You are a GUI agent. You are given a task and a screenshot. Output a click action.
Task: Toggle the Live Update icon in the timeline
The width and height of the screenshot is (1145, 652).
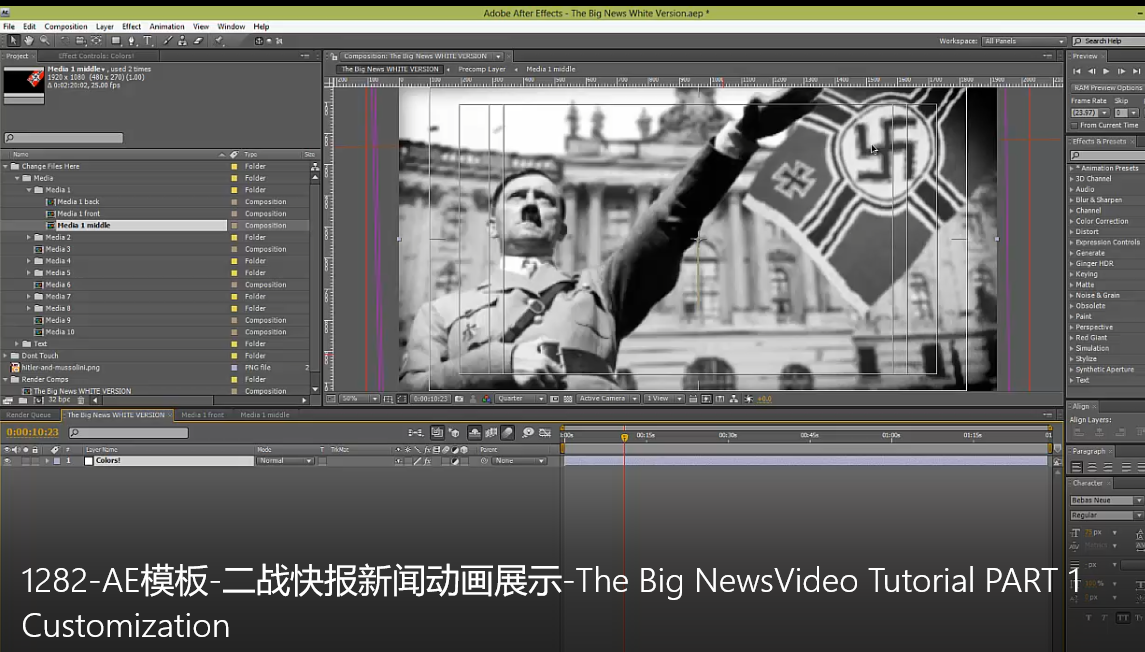coord(437,433)
